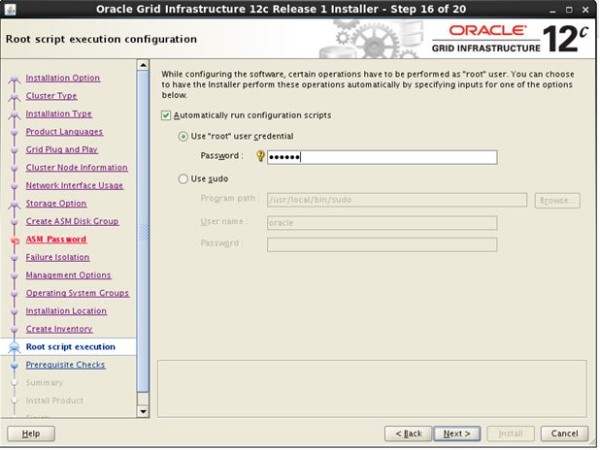Select the Root script execution step

click(x=70, y=347)
